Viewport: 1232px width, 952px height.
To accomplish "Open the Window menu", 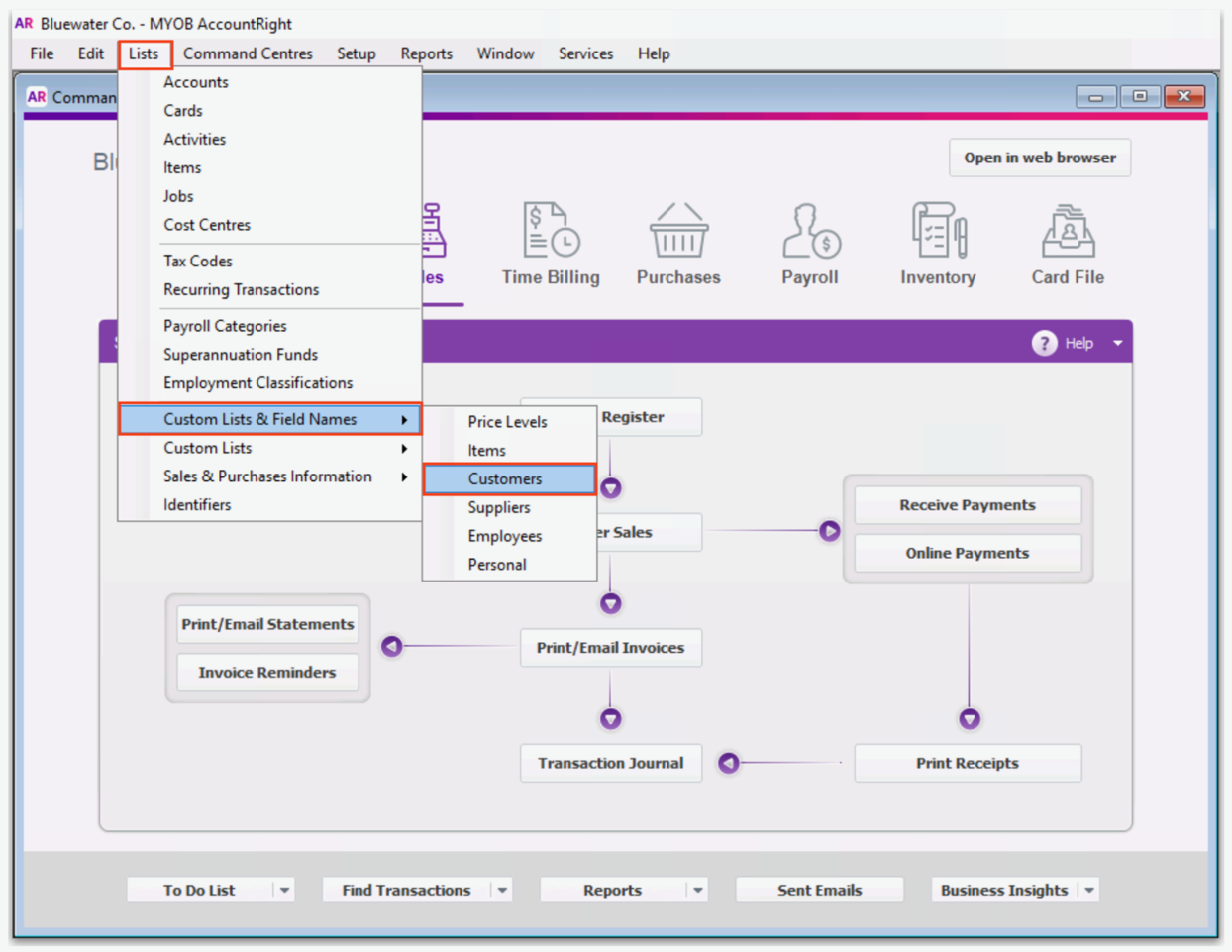I will click(x=505, y=53).
